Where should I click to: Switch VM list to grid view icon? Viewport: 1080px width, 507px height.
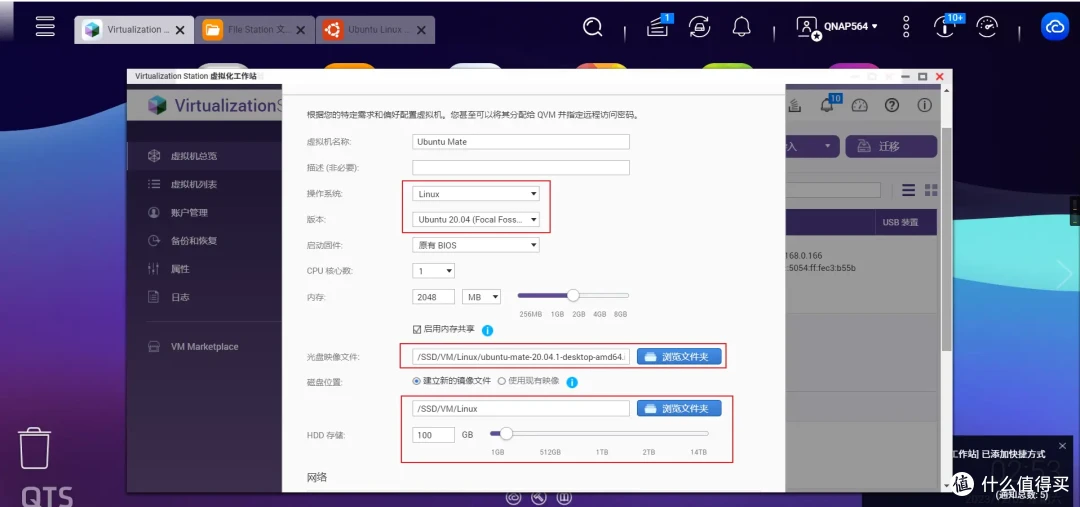931,189
